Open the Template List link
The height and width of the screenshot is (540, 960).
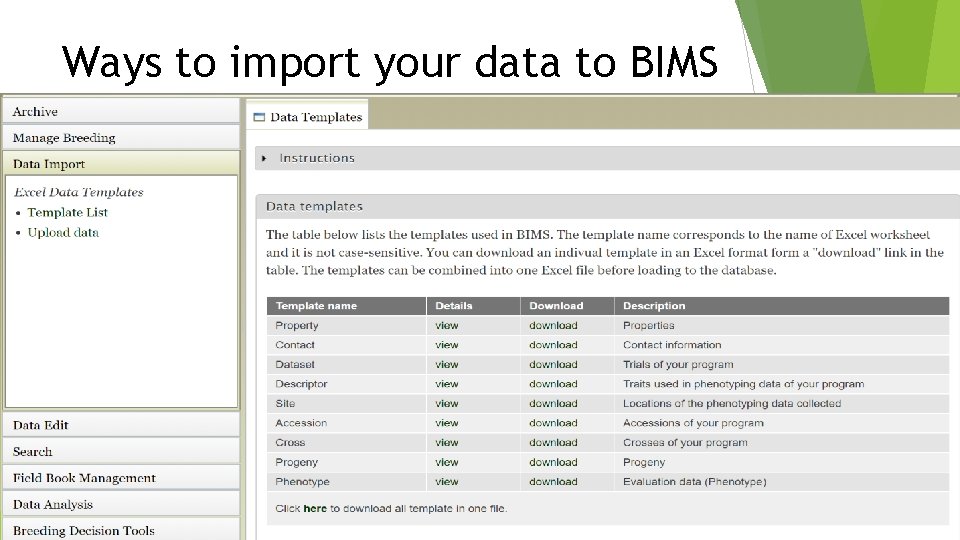(x=67, y=212)
